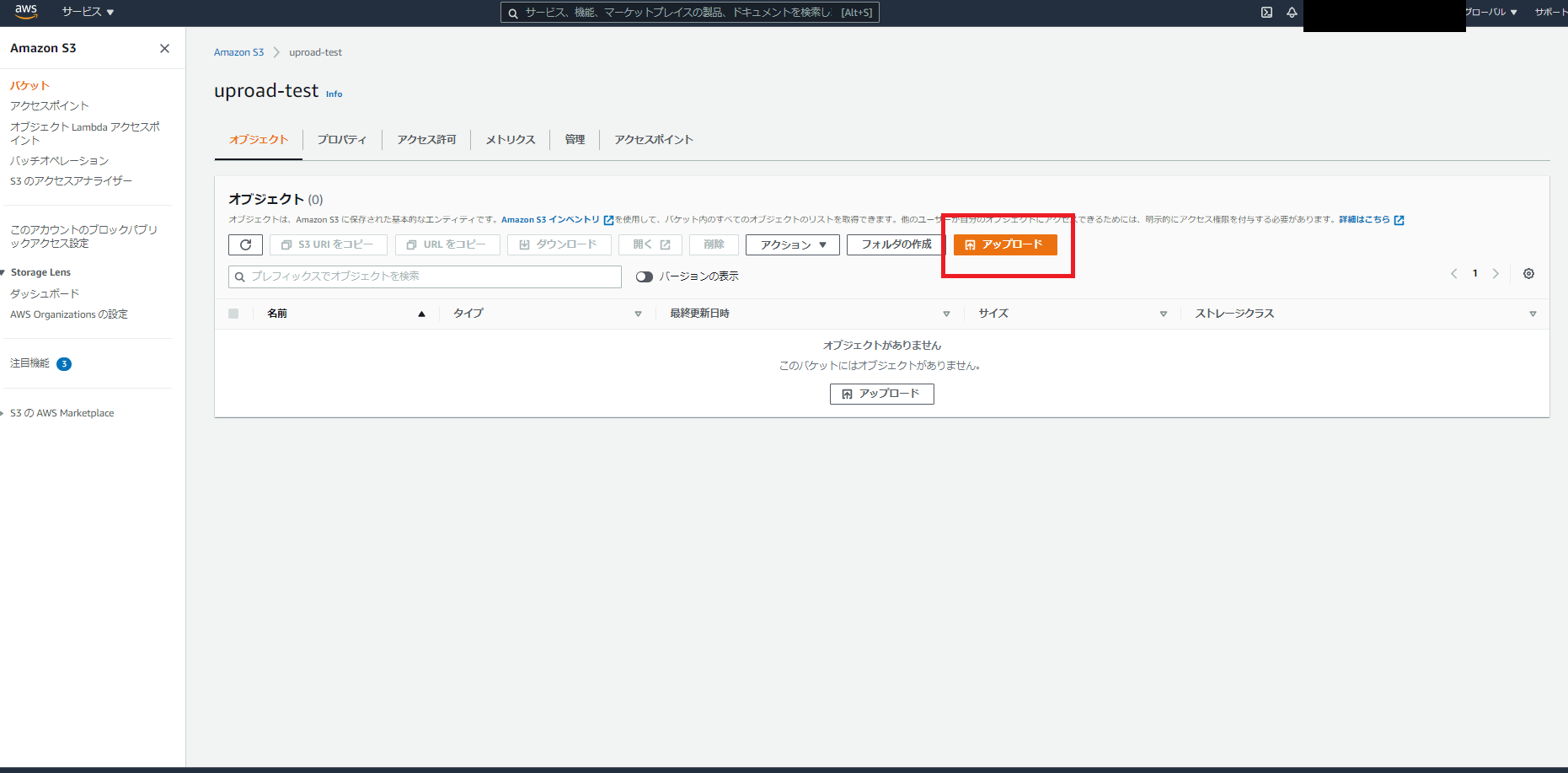Image resolution: width=1568 pixels, height=773 pixels.
Task: Open the table settings gear icon
Action: [x=1528, y=274]
